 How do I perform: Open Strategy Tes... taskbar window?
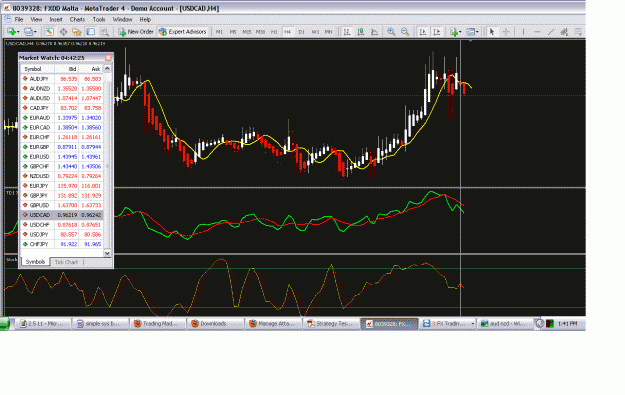point(332,324)
